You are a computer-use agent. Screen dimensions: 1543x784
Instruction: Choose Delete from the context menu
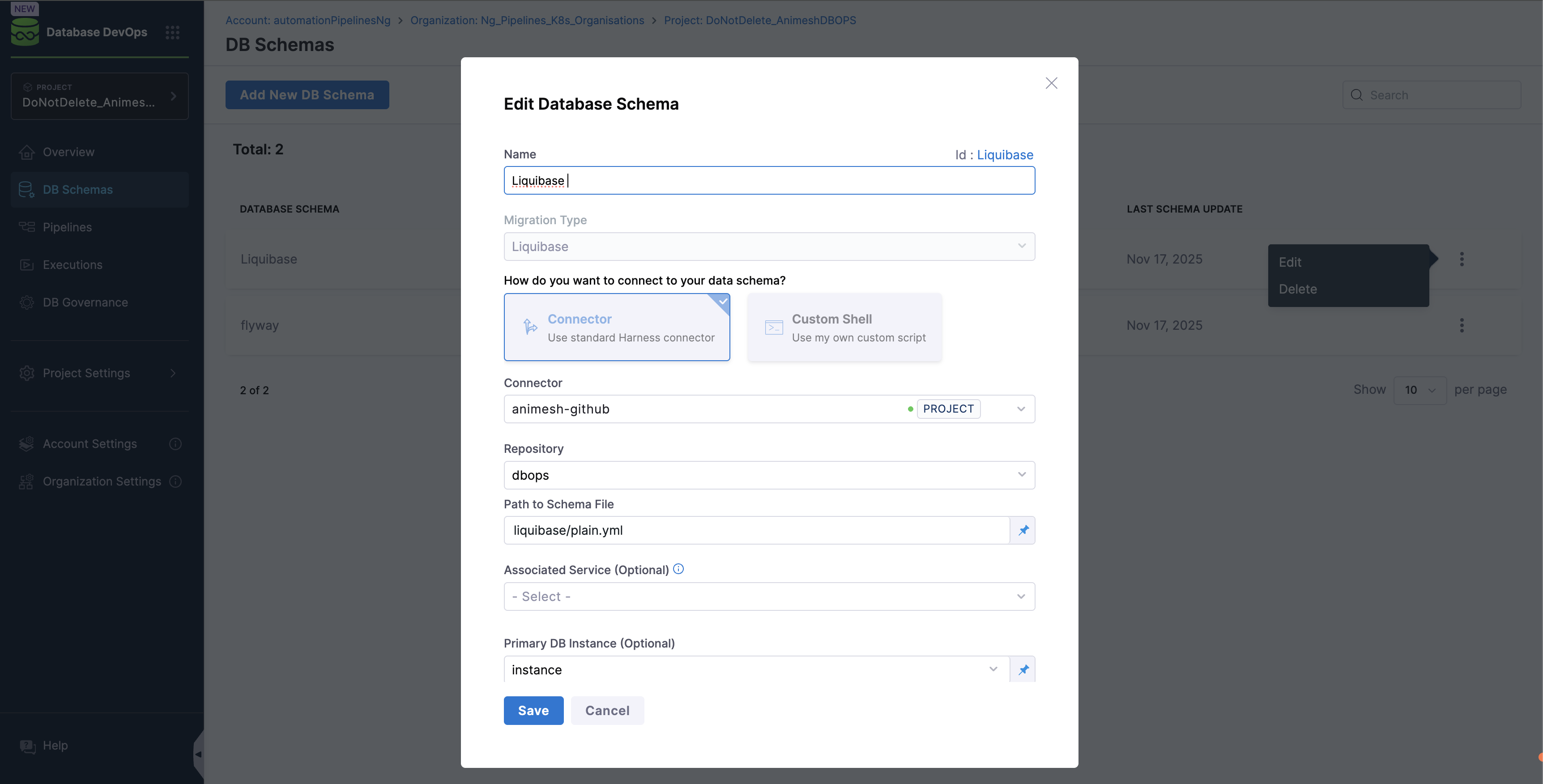click(1297, 289)
